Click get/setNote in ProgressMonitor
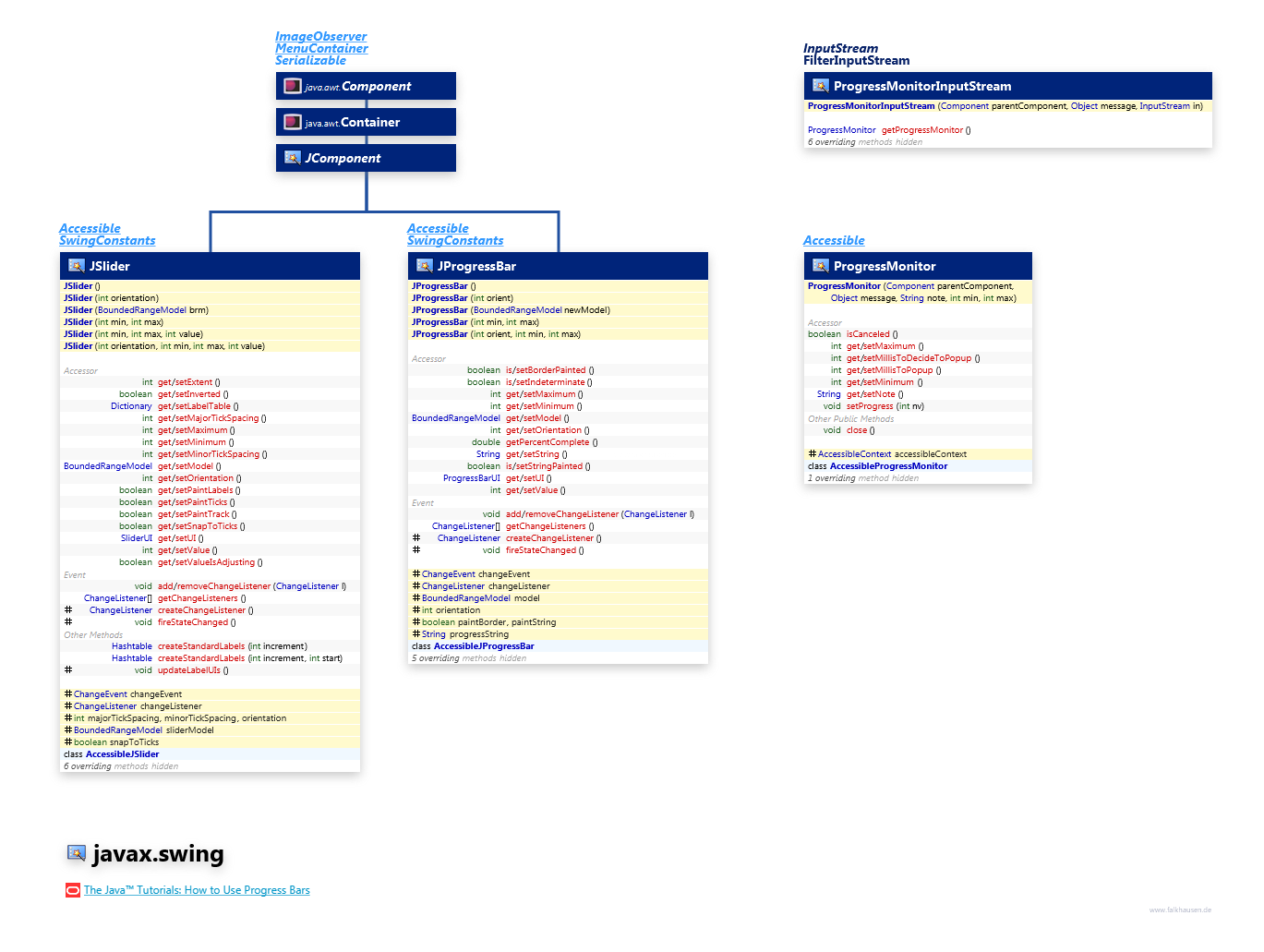Viewport: 1264px width, 952px height. pyautogui.click(x=871, y=394)
